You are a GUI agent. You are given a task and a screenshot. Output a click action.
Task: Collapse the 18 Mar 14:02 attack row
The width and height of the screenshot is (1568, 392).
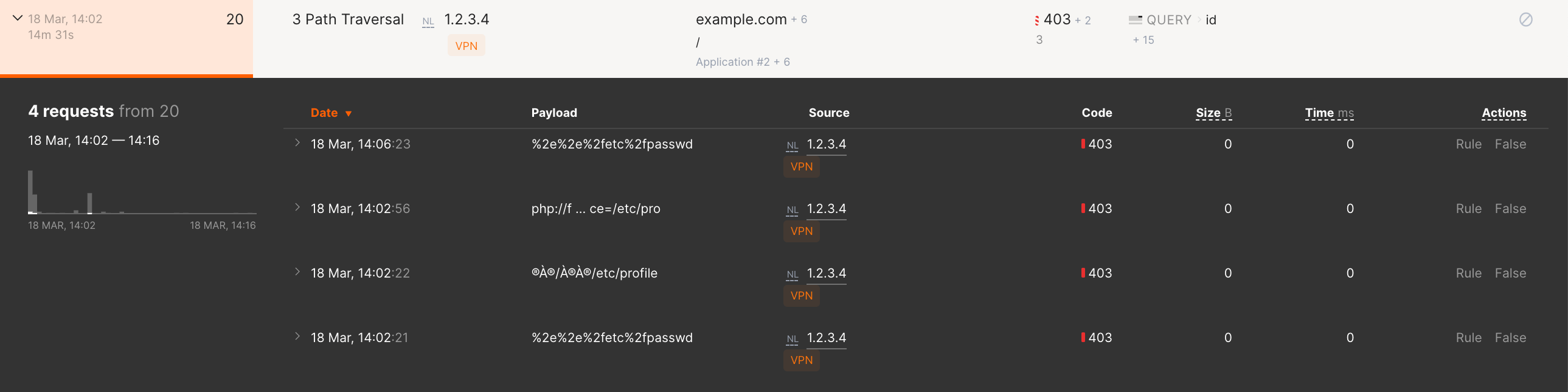[x=18, y=19]
